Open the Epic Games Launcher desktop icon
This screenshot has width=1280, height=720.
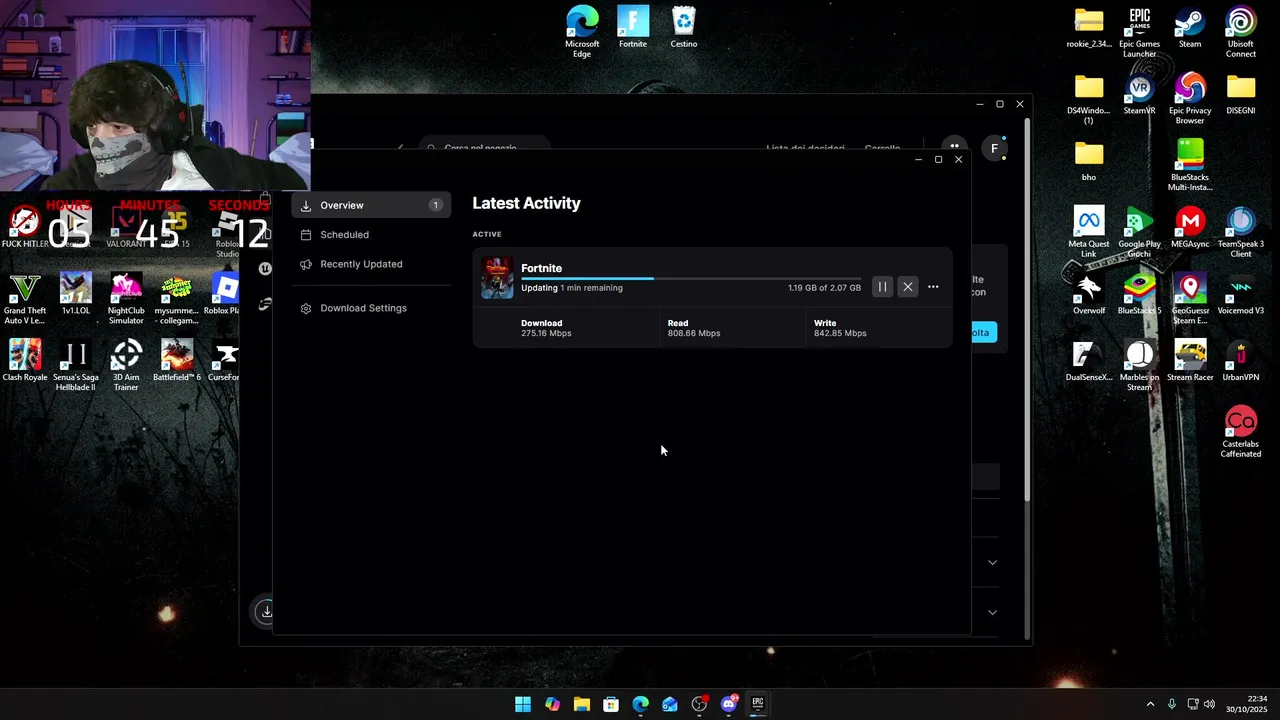pos(1139,32)
